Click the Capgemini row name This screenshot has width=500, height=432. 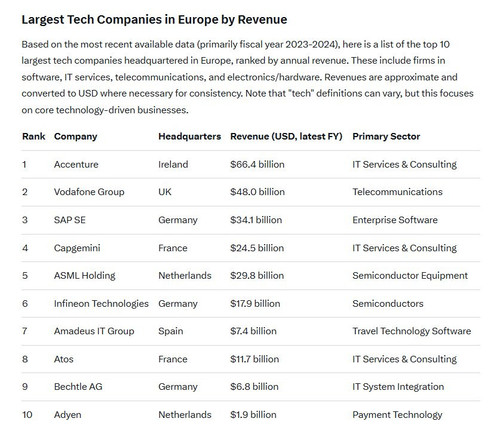(77, 248)
